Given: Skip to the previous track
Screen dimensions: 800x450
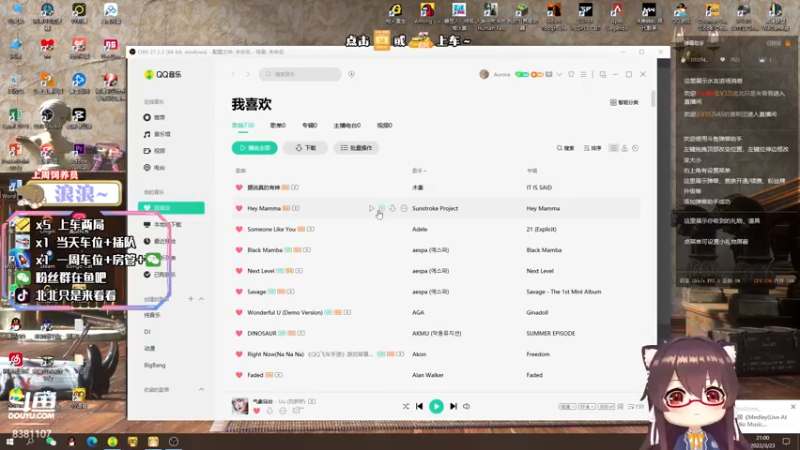Looking at the screenshot, I should tap(419, 407).
